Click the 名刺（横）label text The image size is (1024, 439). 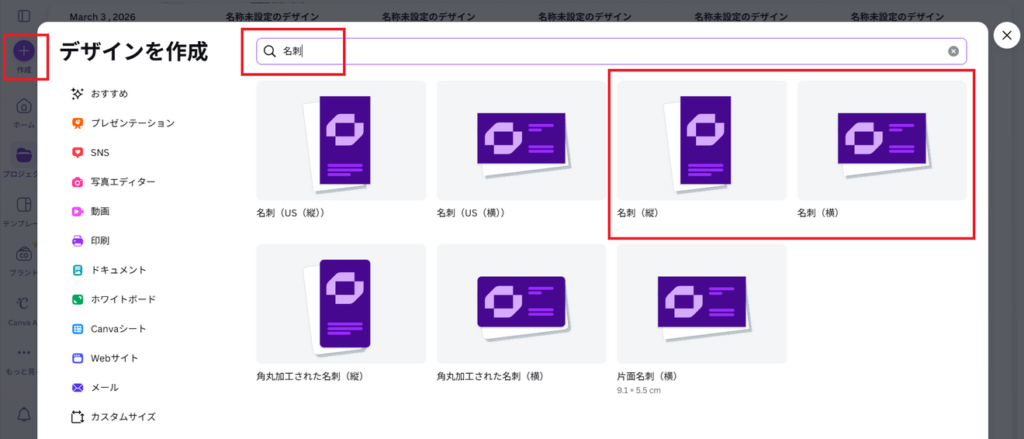pyautogui.click(x=818, y=213)
